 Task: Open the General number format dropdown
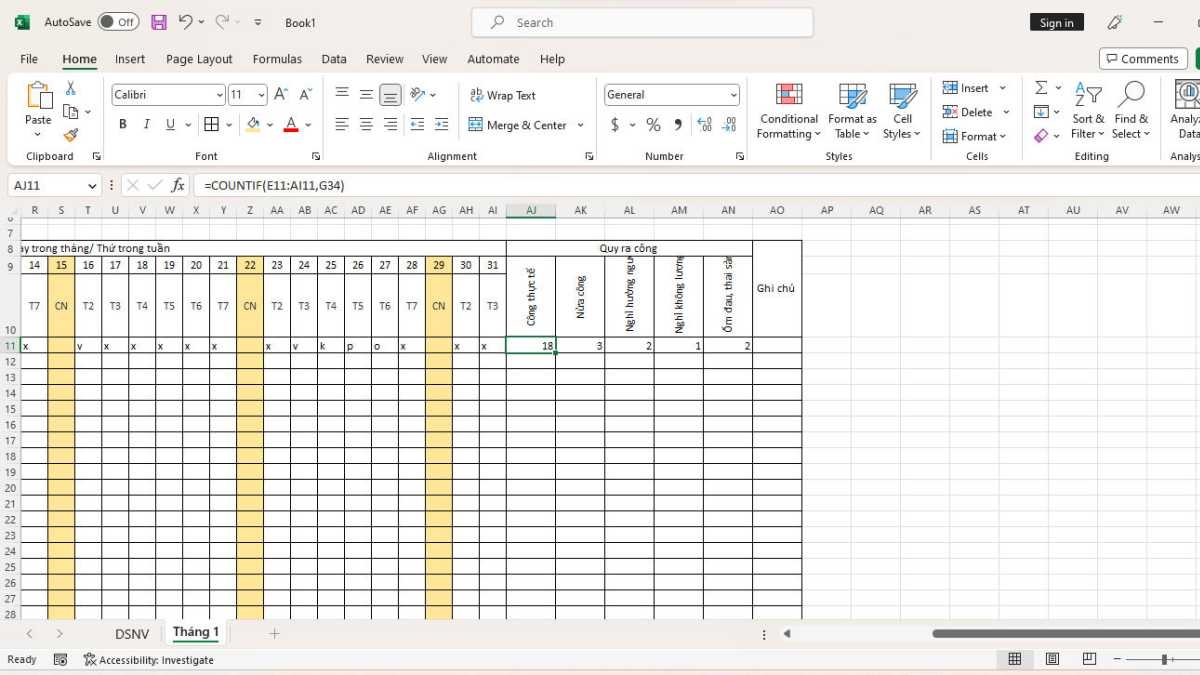point(734,95)
